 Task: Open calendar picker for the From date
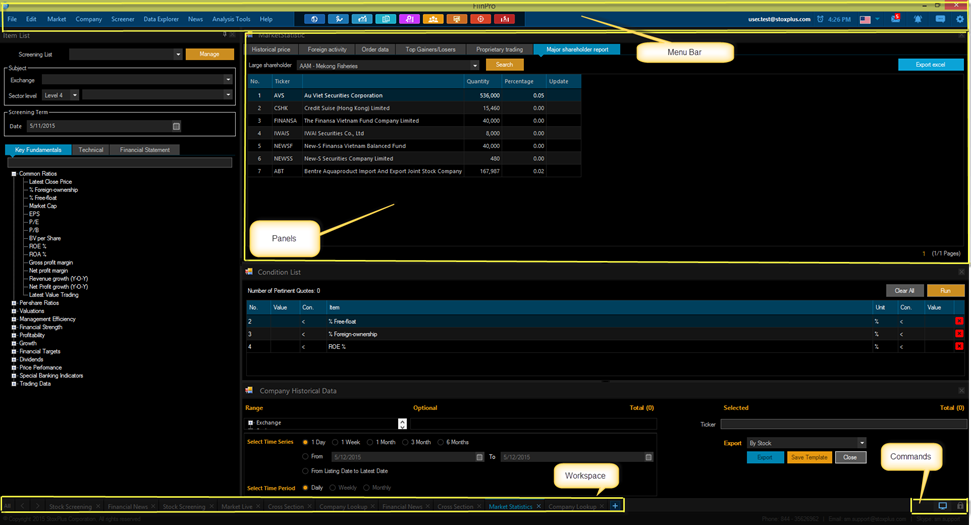pyautogui.click(x=479, y=457)
